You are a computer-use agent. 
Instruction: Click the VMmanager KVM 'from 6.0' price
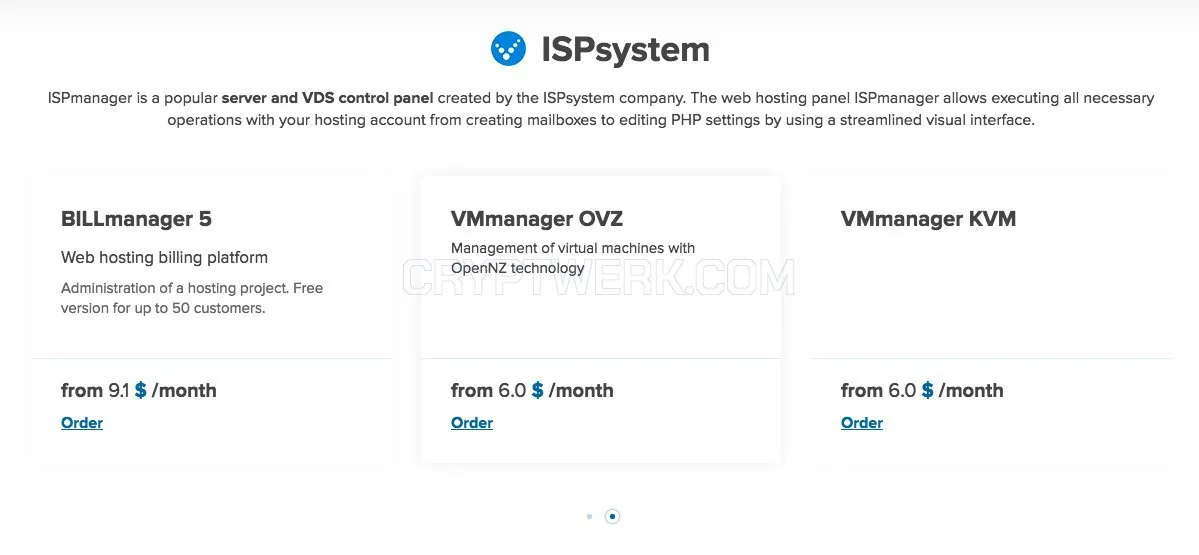922,390
